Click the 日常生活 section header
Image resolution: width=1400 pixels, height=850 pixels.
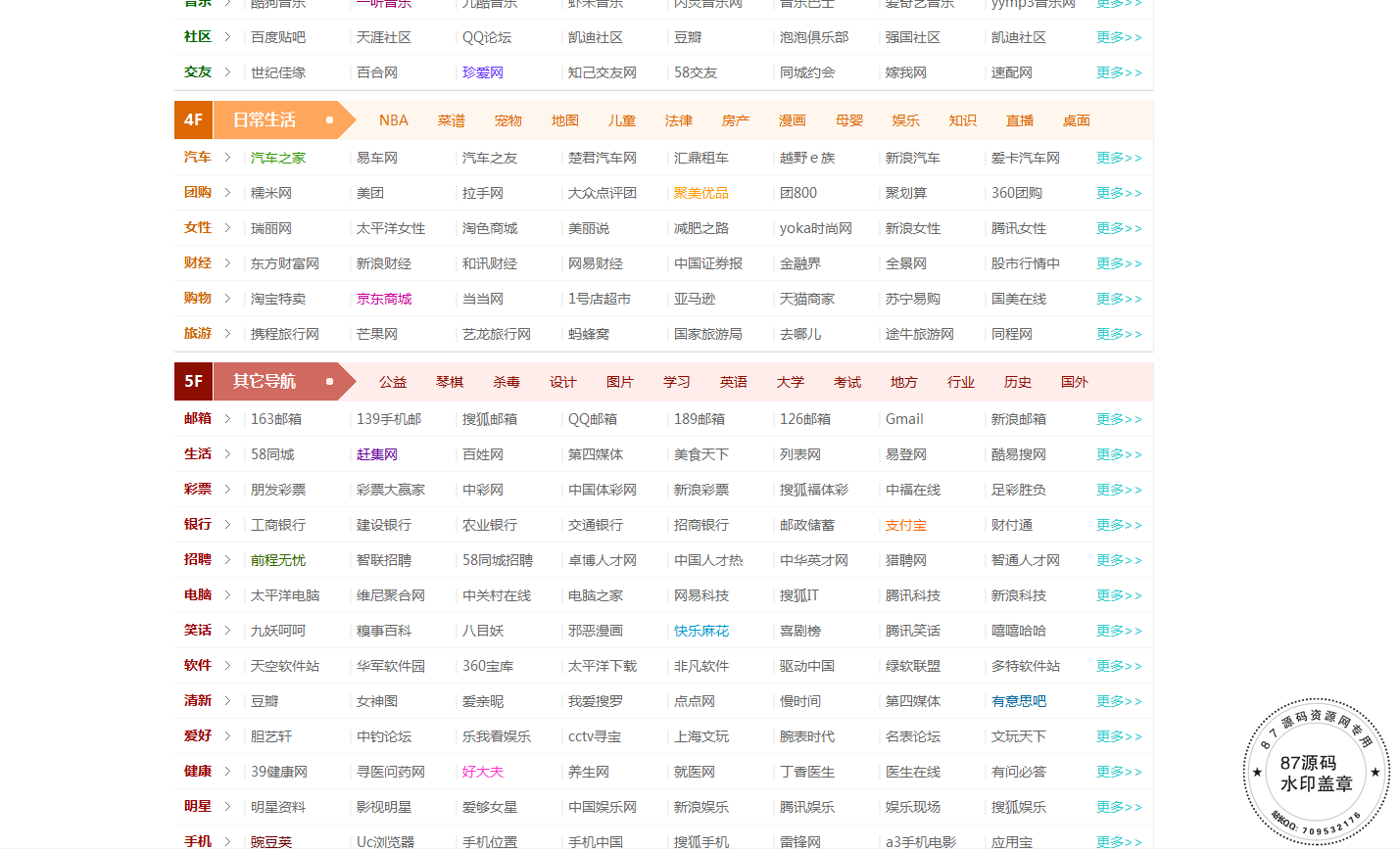click(x=265, y=120)
